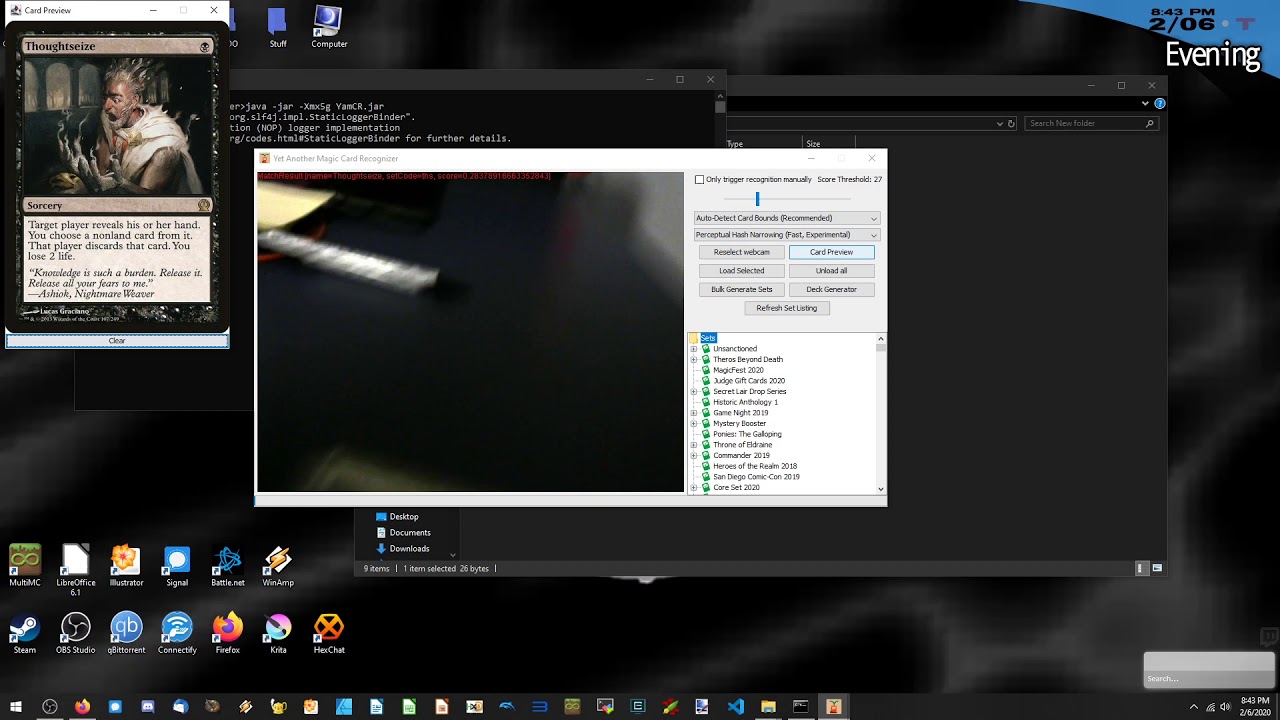Select MagicFest 2020 in the set list

coord(738,370)
